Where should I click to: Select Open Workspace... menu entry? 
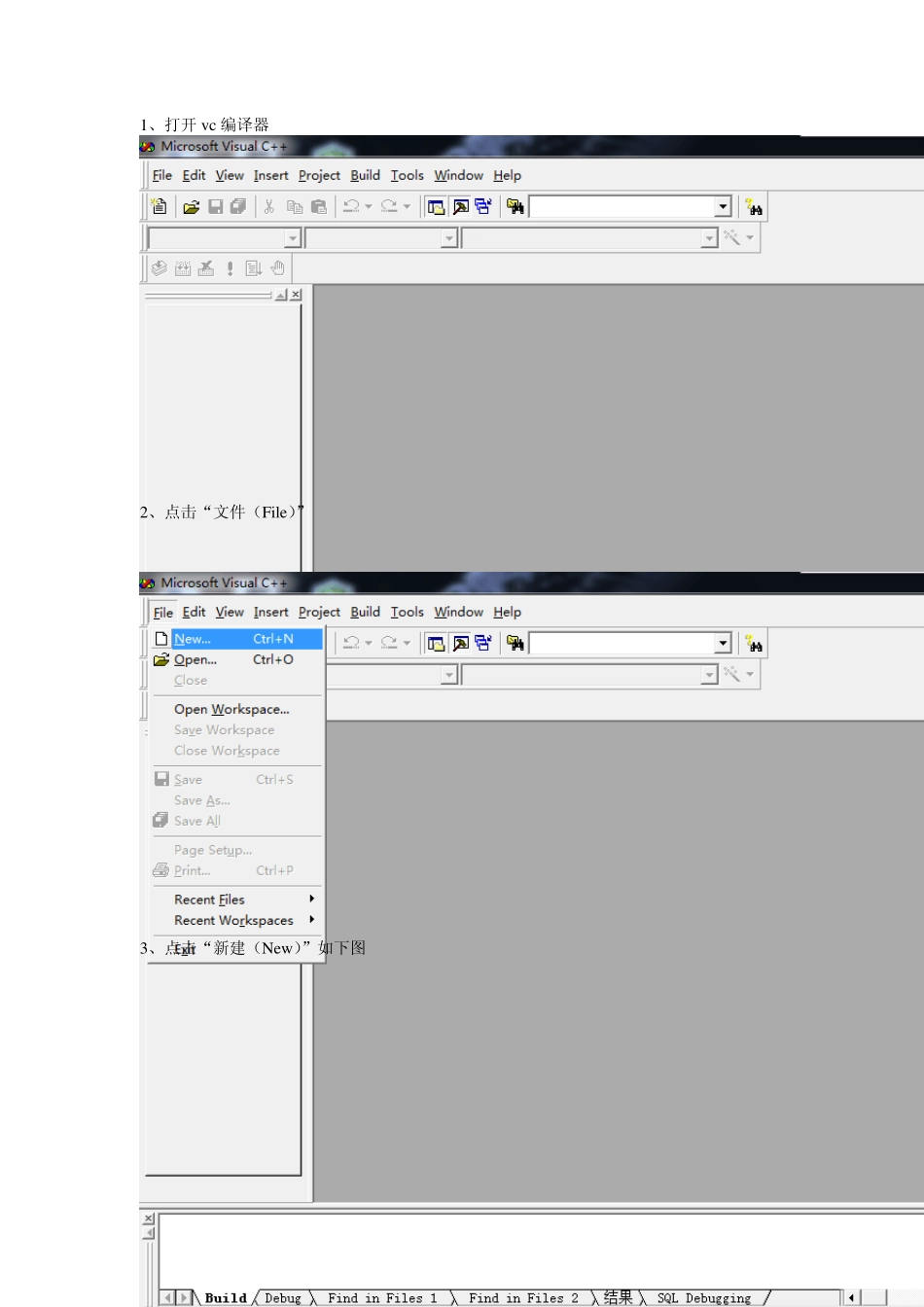[x=236, y=709]
